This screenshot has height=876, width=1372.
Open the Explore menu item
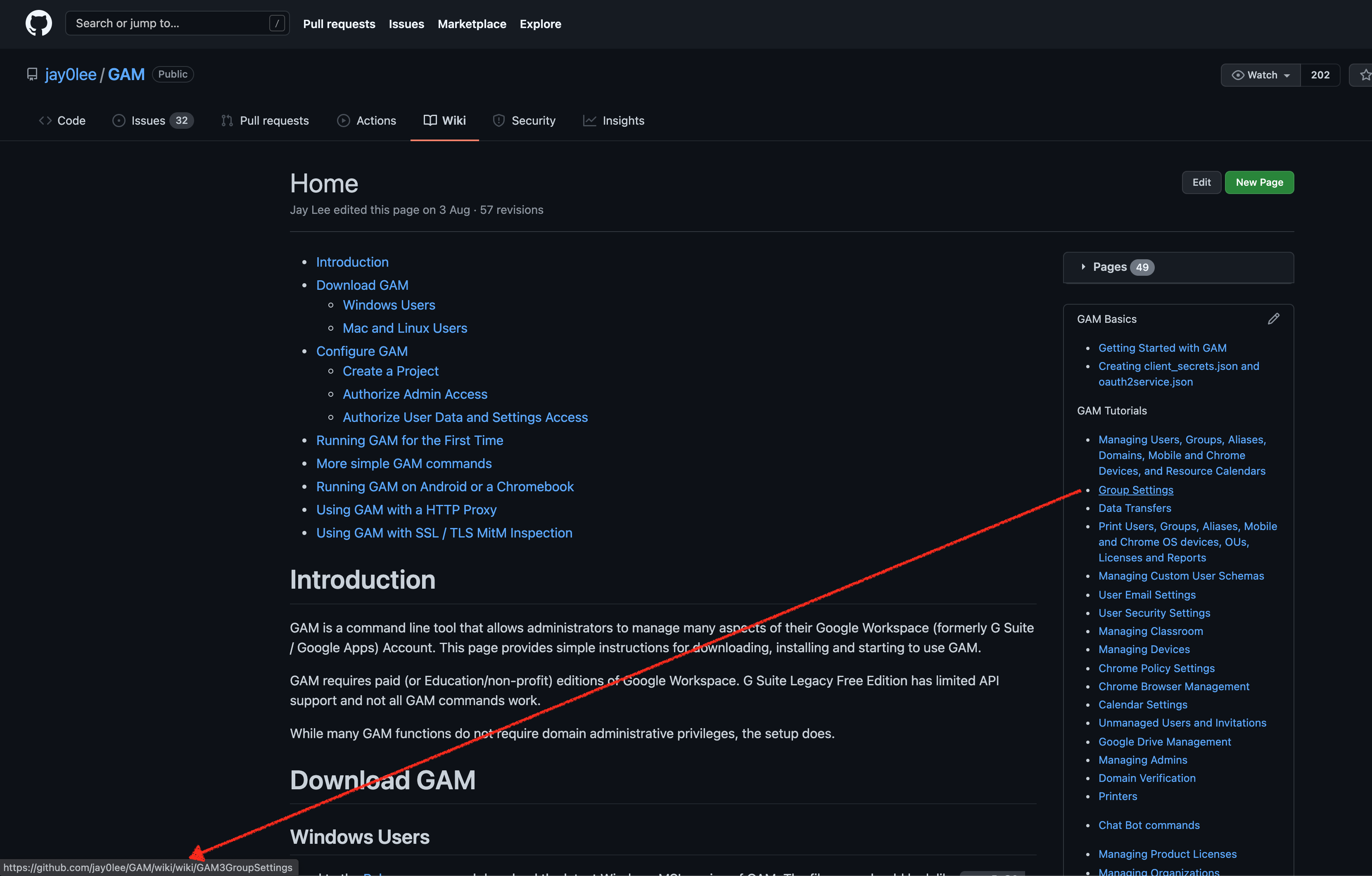click(x=540, y=24)
